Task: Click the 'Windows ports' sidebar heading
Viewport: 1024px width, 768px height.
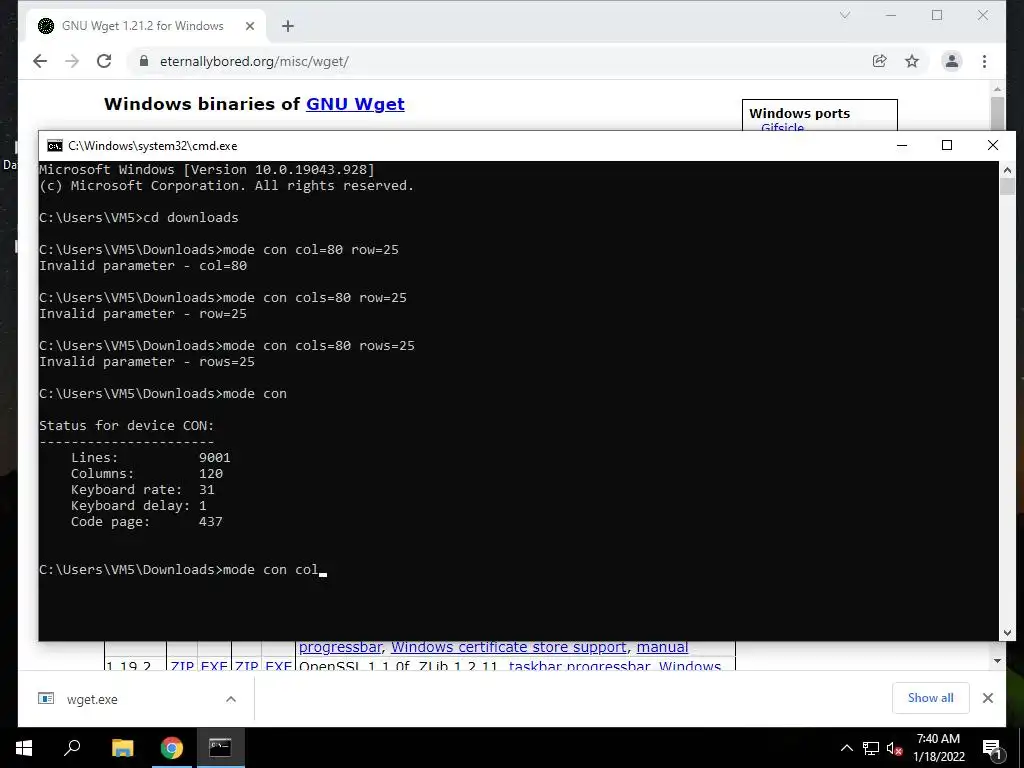Action: click(799, 113)
